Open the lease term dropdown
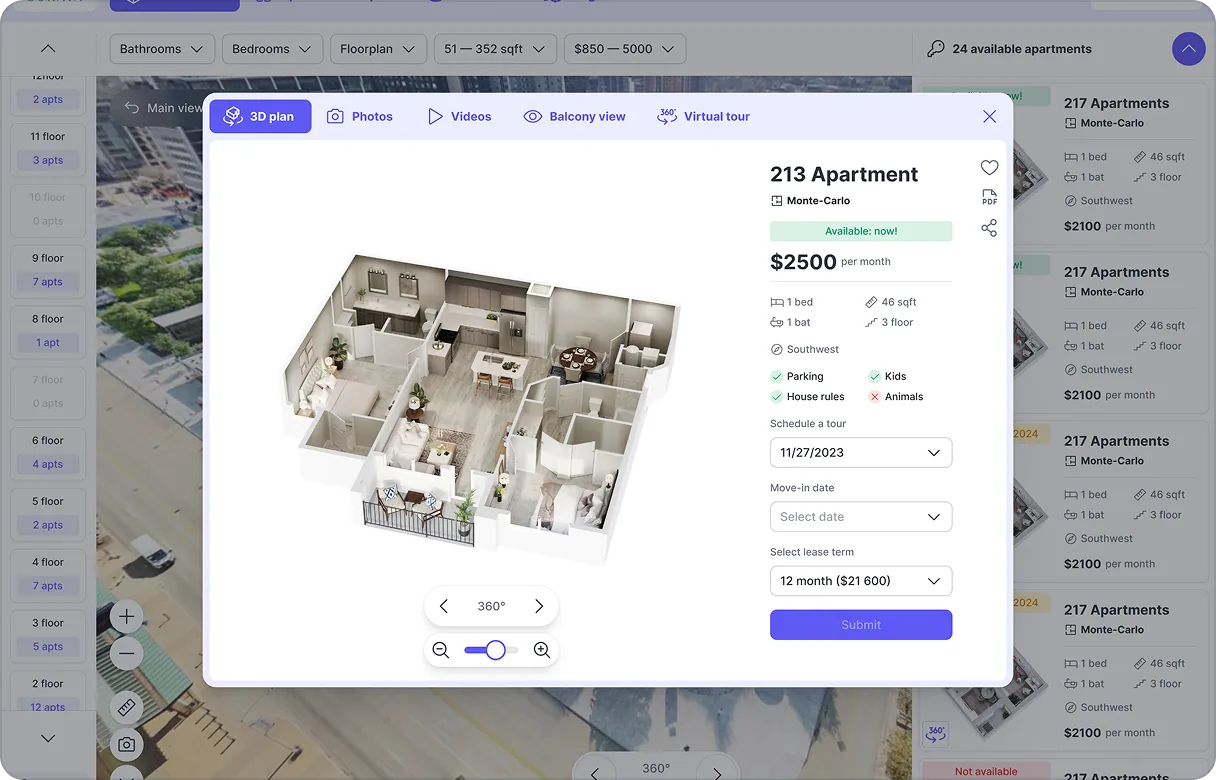The image size is (1216, 780). [x=861, y=580]
